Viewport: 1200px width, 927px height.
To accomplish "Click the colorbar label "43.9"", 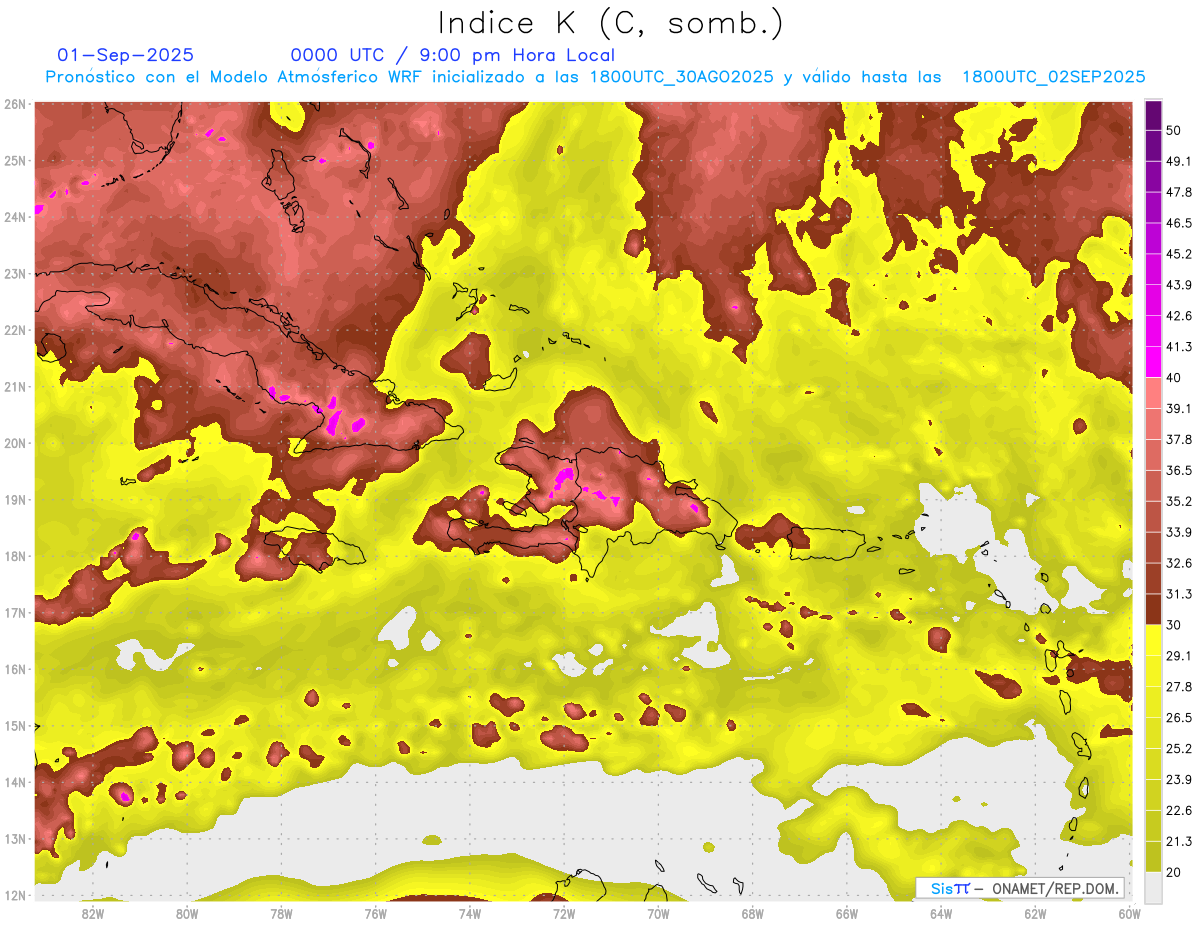I will 1178,285.
